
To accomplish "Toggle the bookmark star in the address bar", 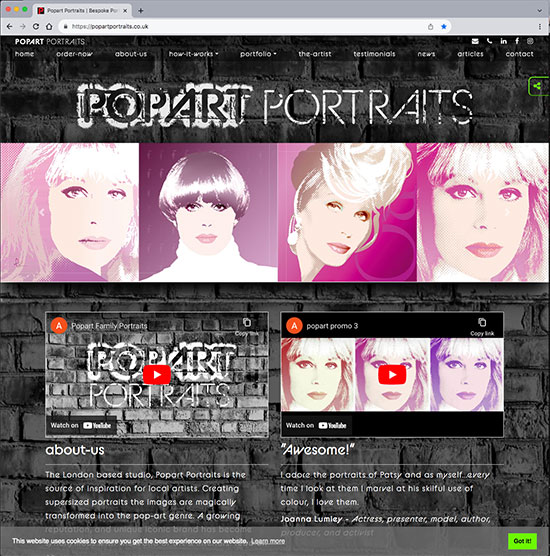I will click(x=444, y=27).
